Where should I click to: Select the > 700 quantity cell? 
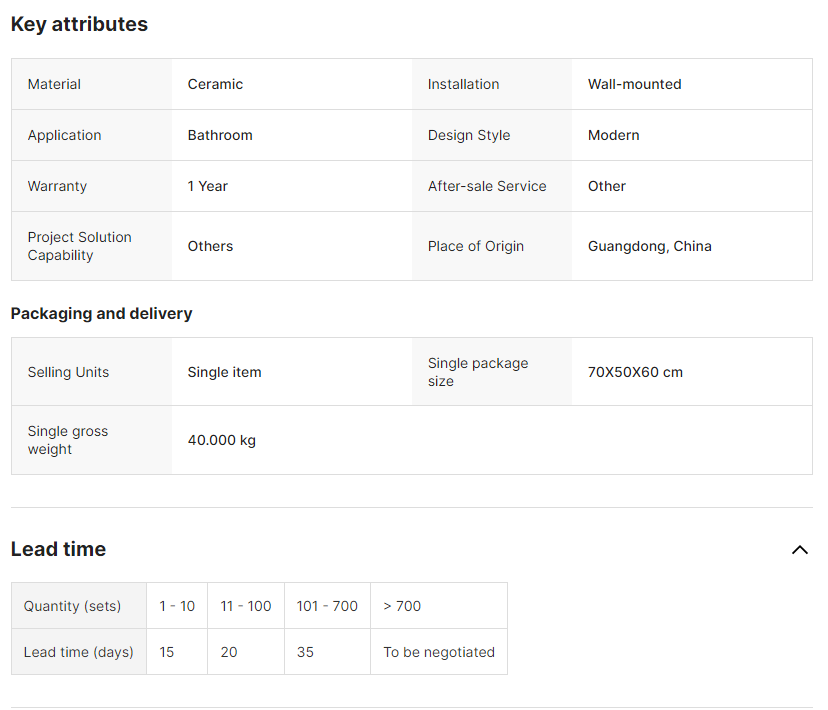[x=402, y=606]
